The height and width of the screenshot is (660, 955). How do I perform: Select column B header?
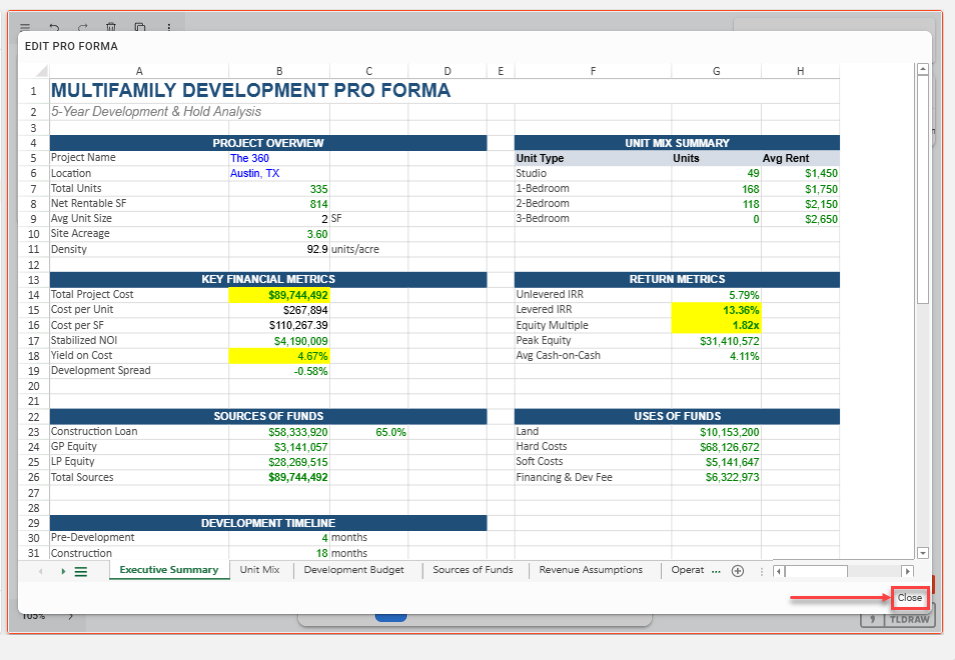pos(279,71)
